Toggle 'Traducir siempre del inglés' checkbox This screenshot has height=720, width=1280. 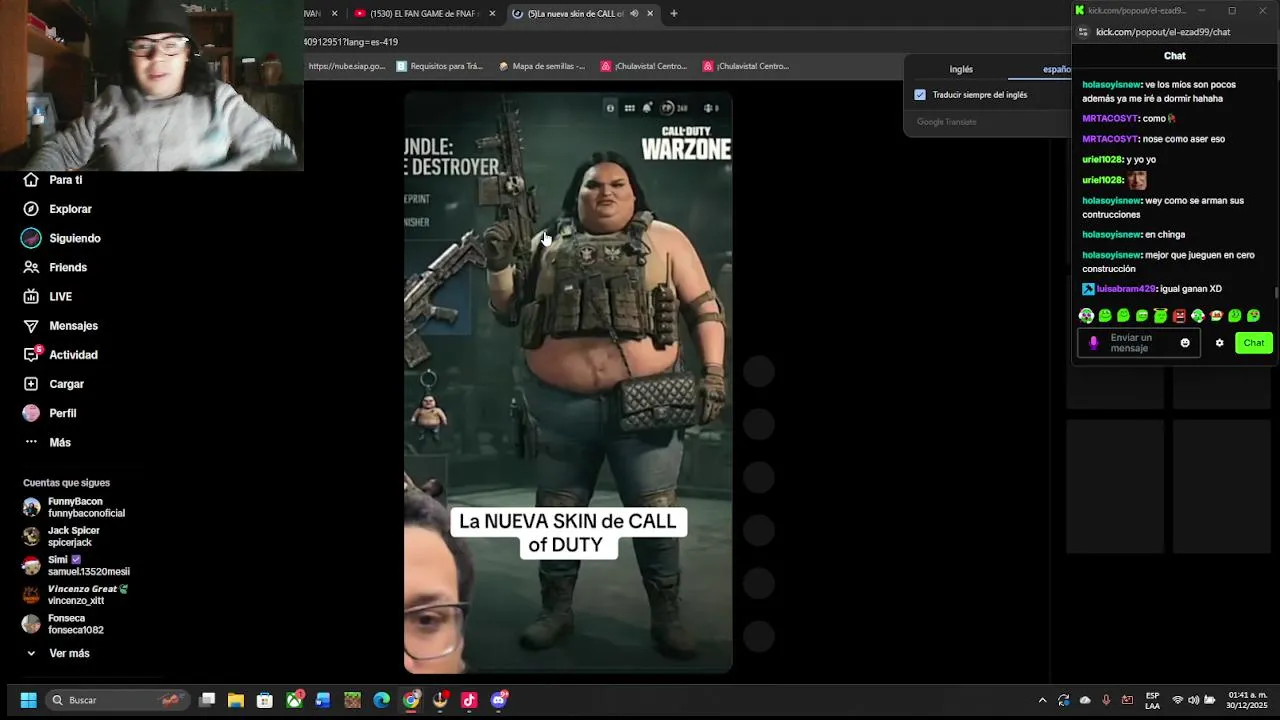tap(920, 95)
